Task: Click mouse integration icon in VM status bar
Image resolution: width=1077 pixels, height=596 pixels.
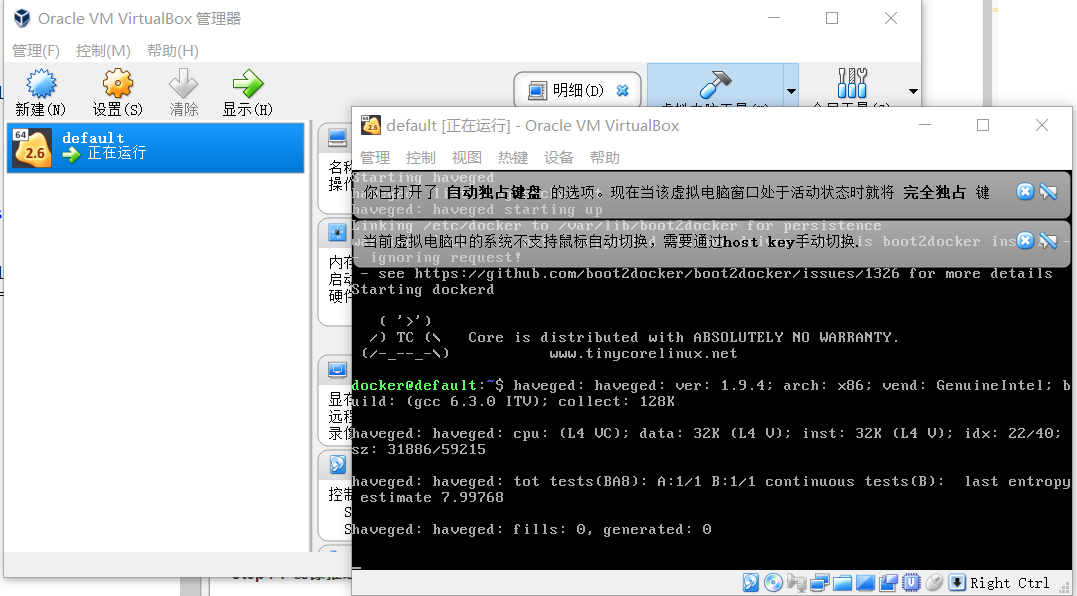Action: pos(934,583)
